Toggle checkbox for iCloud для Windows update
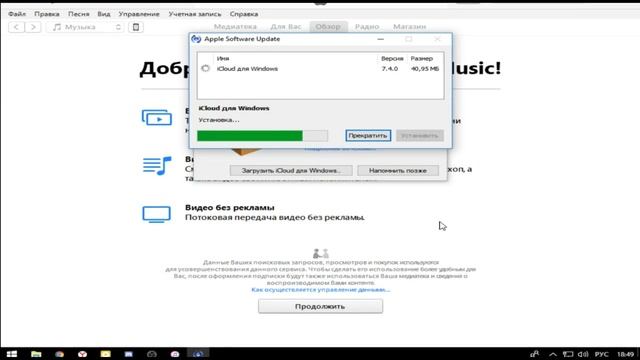 pyautogui.click(x=205, y=69)
